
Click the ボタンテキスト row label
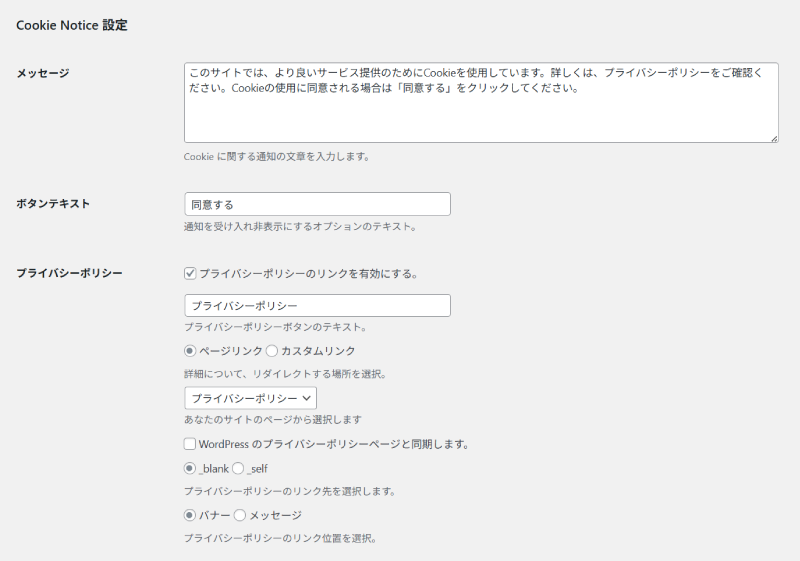(x=53, y=203)
